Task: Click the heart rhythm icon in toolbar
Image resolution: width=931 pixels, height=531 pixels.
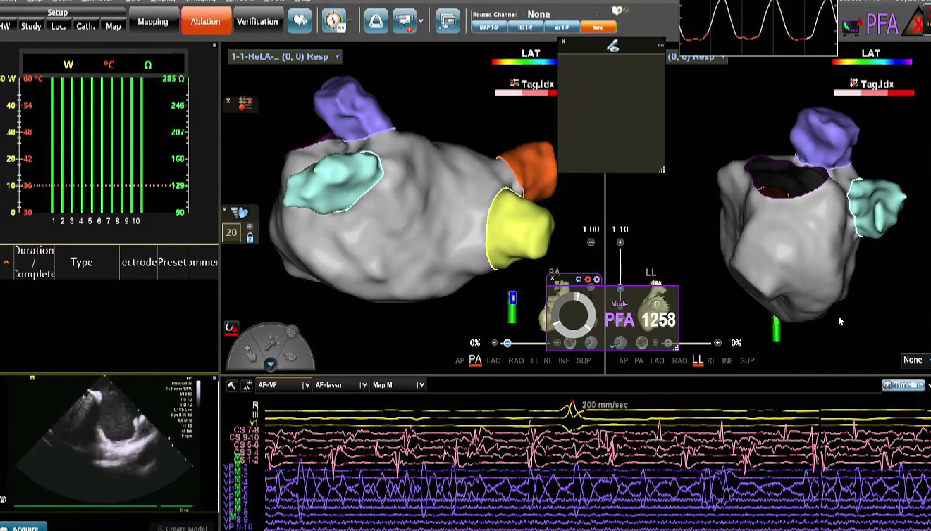Action: pyautogui.click(x=300, y=19)
